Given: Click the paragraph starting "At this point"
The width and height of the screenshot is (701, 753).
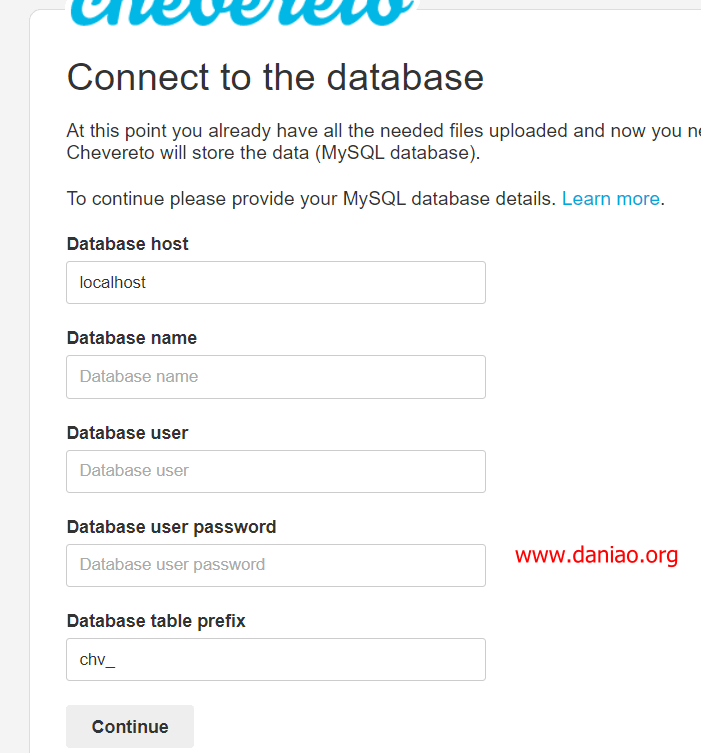Looking at the screenshot, I should tap(384, 142).
